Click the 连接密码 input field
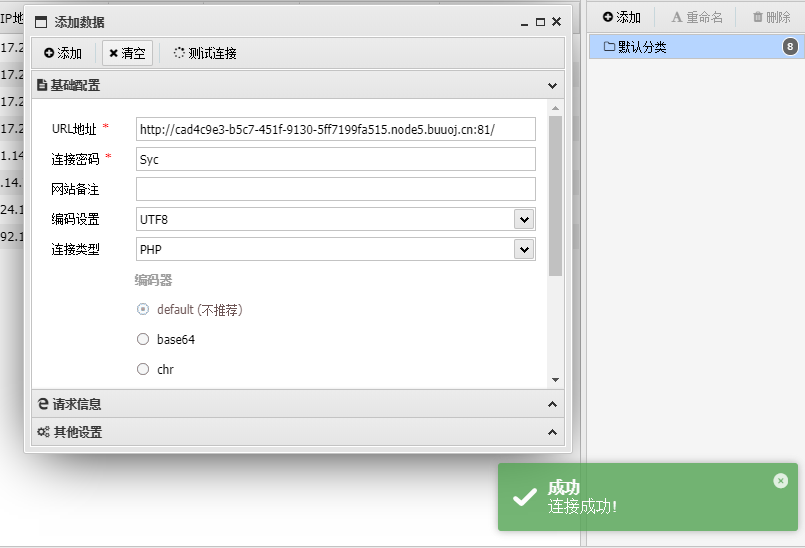 pyautogui.click(x=336, y=159)
